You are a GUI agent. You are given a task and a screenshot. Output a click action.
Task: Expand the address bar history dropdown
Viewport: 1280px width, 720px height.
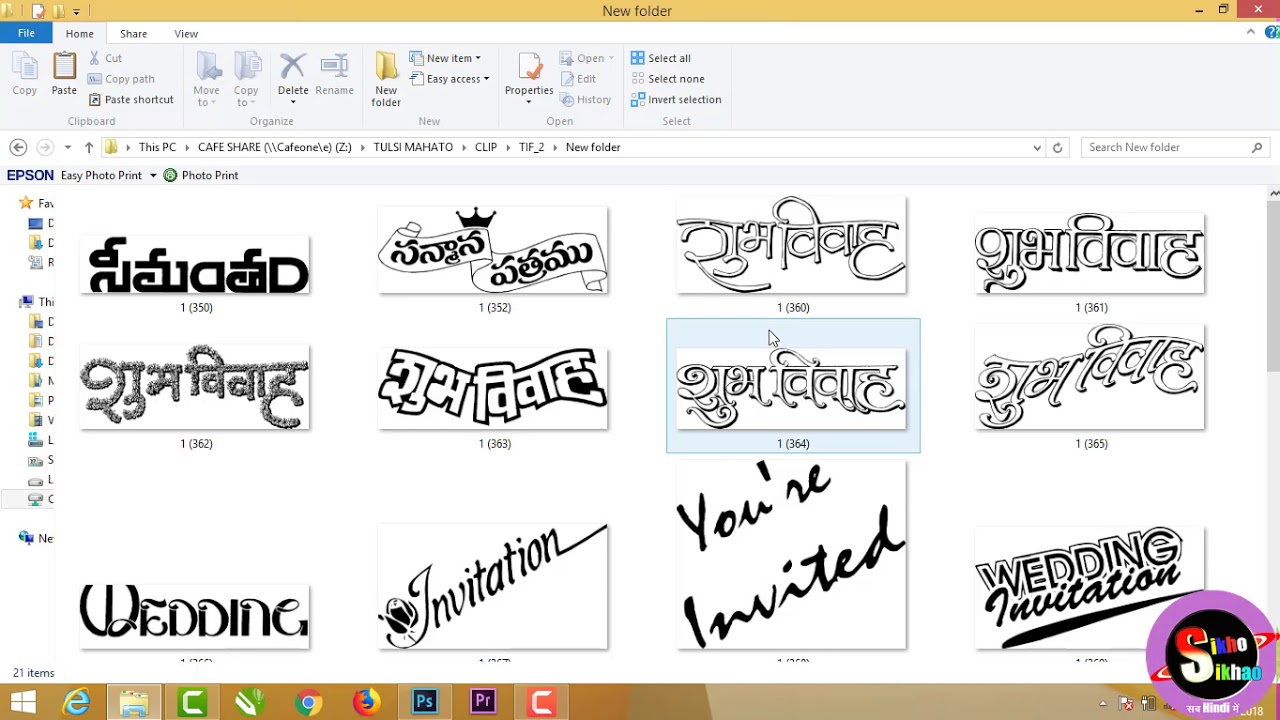tap(1037, 147)
